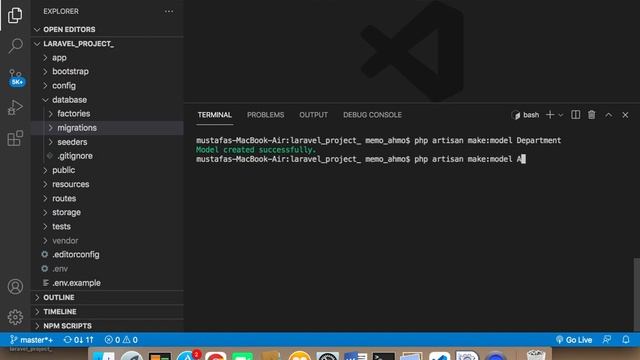This screenshot has width=640, height=360.
Task: Expand the seeders folder
Action: pyautogui.click(x=108, y=142)
